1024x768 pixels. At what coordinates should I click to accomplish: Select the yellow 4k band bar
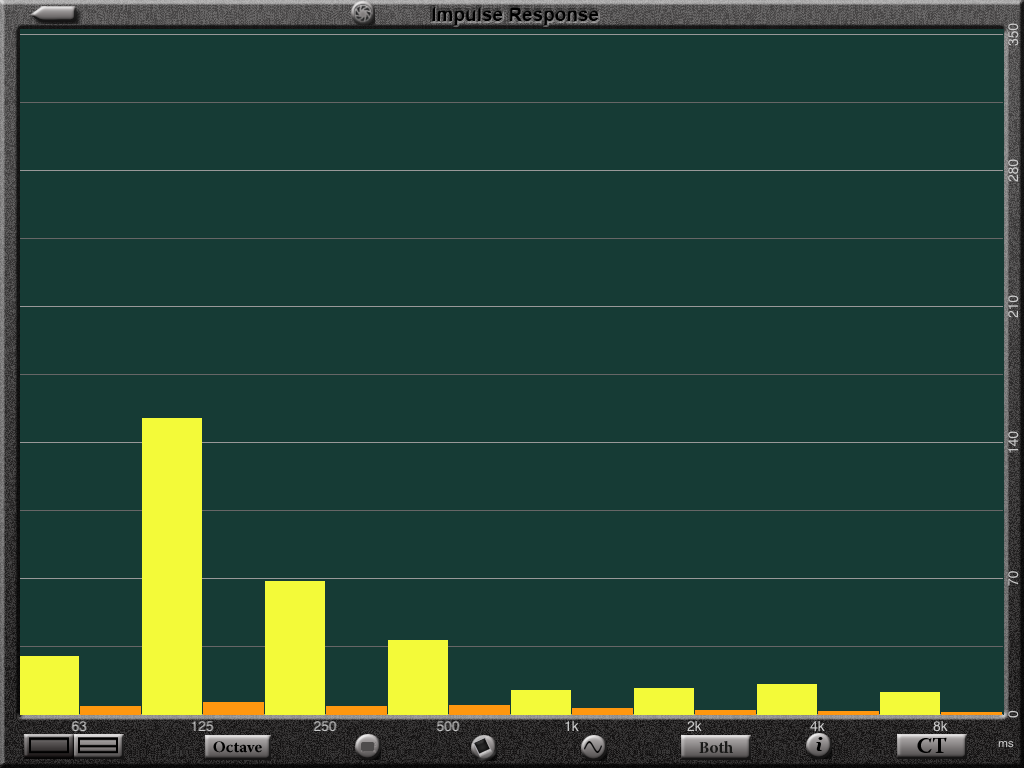[x=787, y=699]
